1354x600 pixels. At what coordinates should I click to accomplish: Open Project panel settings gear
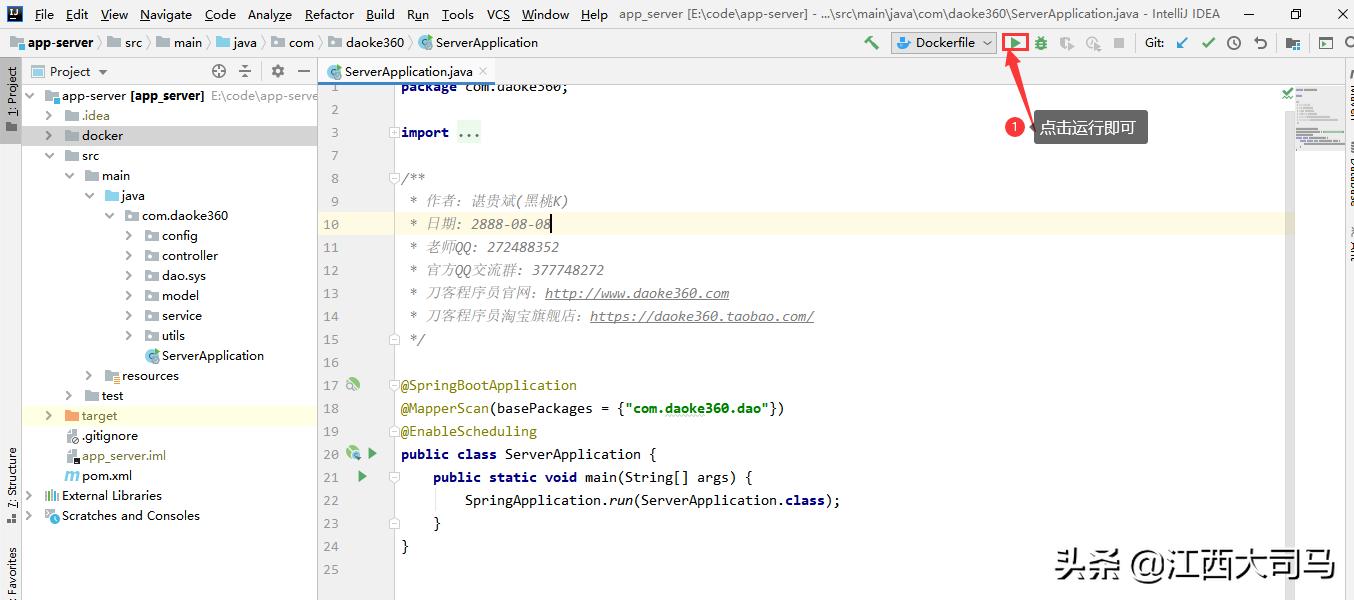pos(278,71)
